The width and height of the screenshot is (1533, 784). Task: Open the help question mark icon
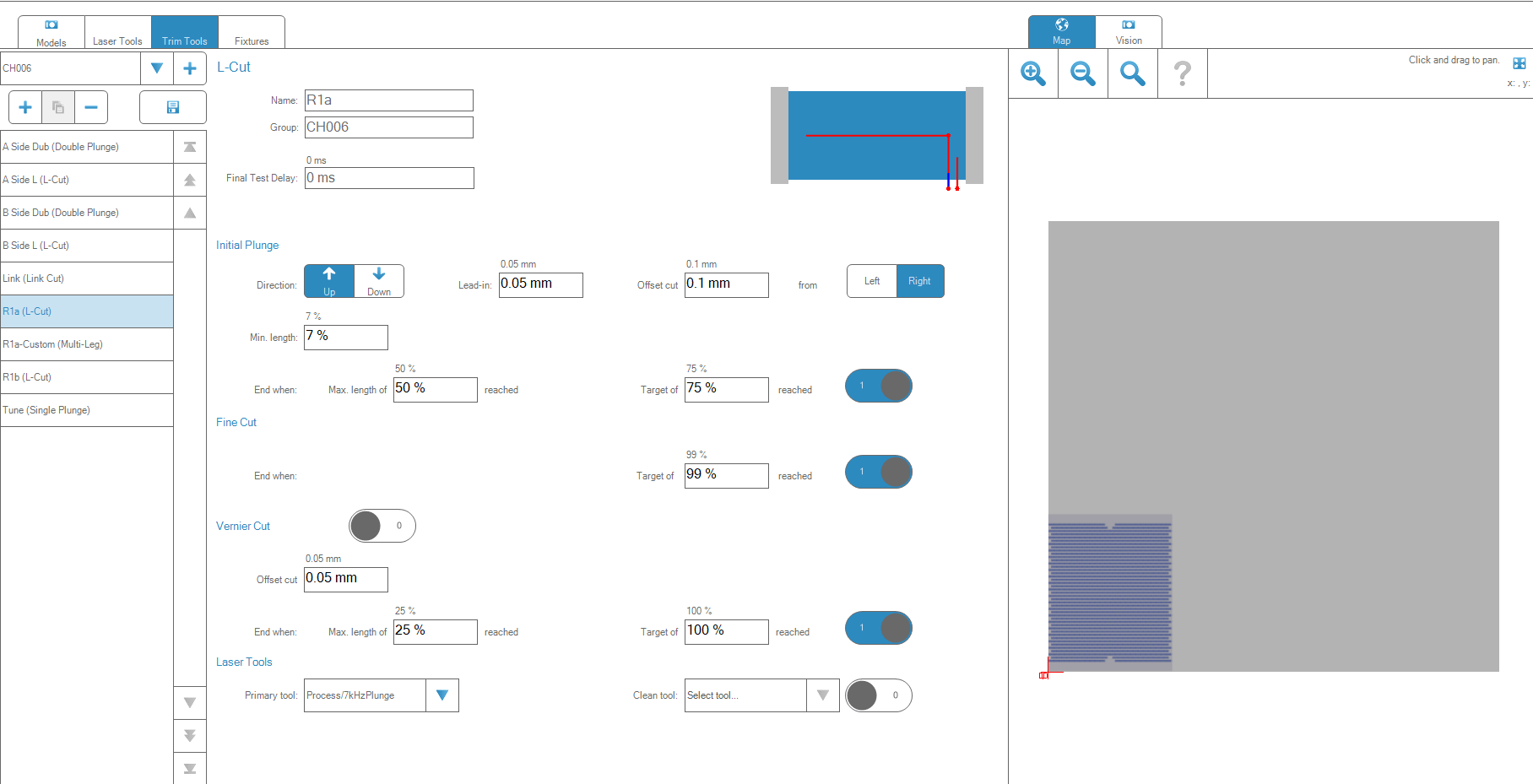click(x=1182, y=74)
